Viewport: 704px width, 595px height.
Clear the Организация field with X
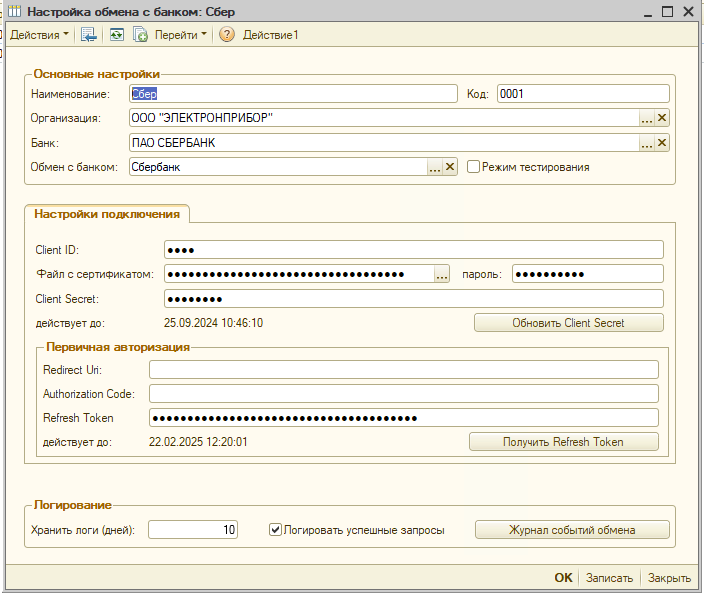point(662,118)
